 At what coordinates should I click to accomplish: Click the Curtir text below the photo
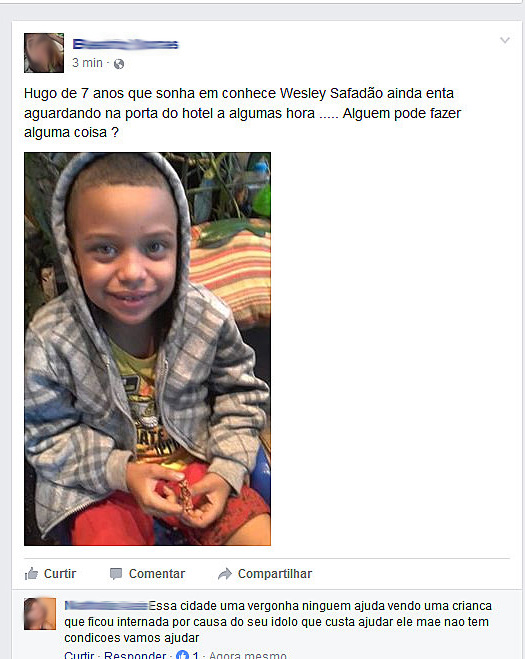pyautogui.click(x=60, y=574)
